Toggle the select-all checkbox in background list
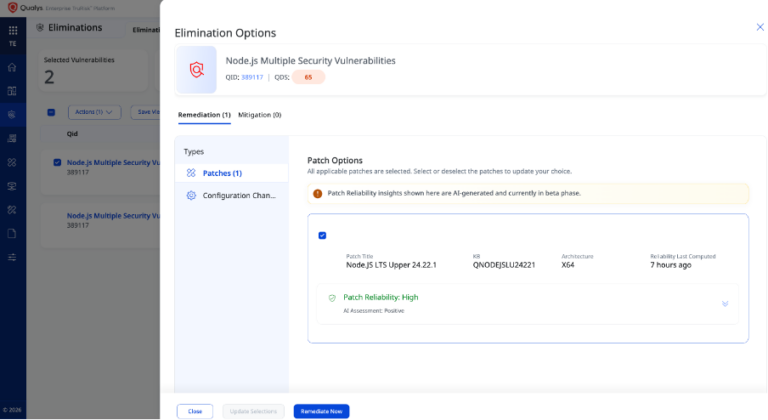Screen dimensions: 768x420 click(51, 112)
